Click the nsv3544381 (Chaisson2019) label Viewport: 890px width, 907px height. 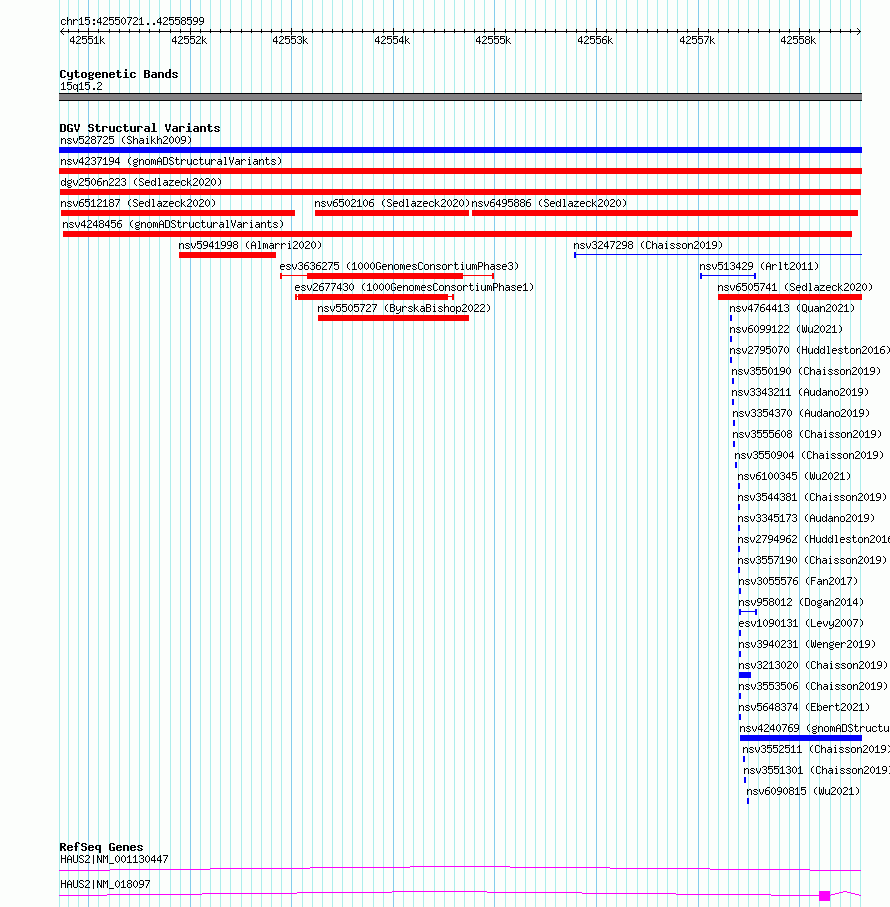pyautogui.click(x=813, y=497)
